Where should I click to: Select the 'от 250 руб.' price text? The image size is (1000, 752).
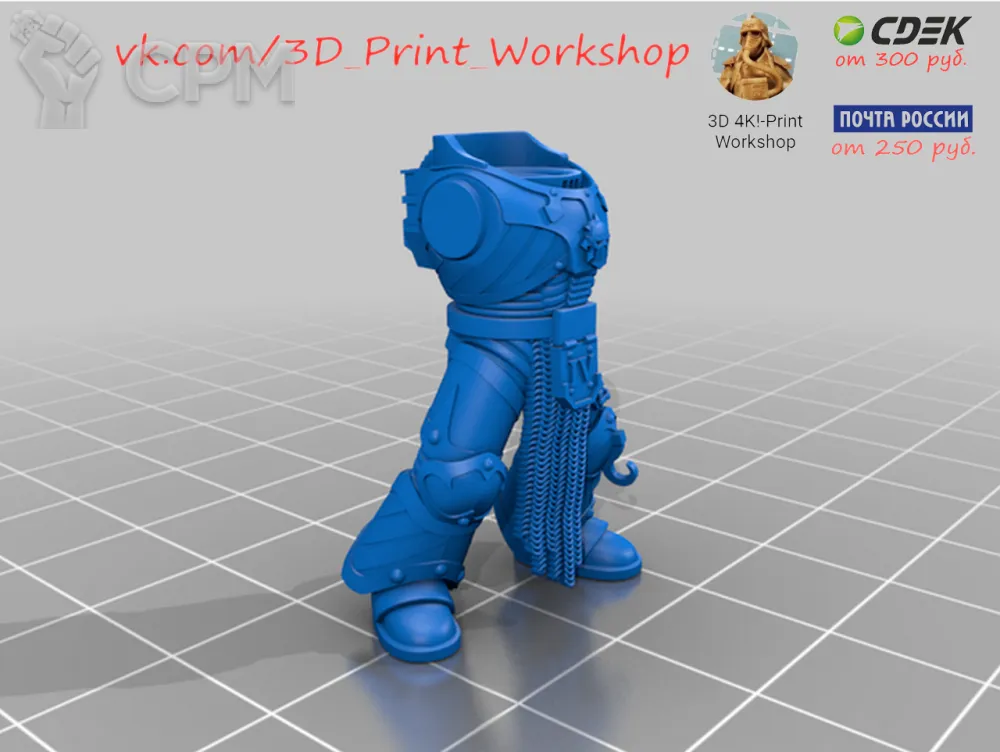coord(903,150)
